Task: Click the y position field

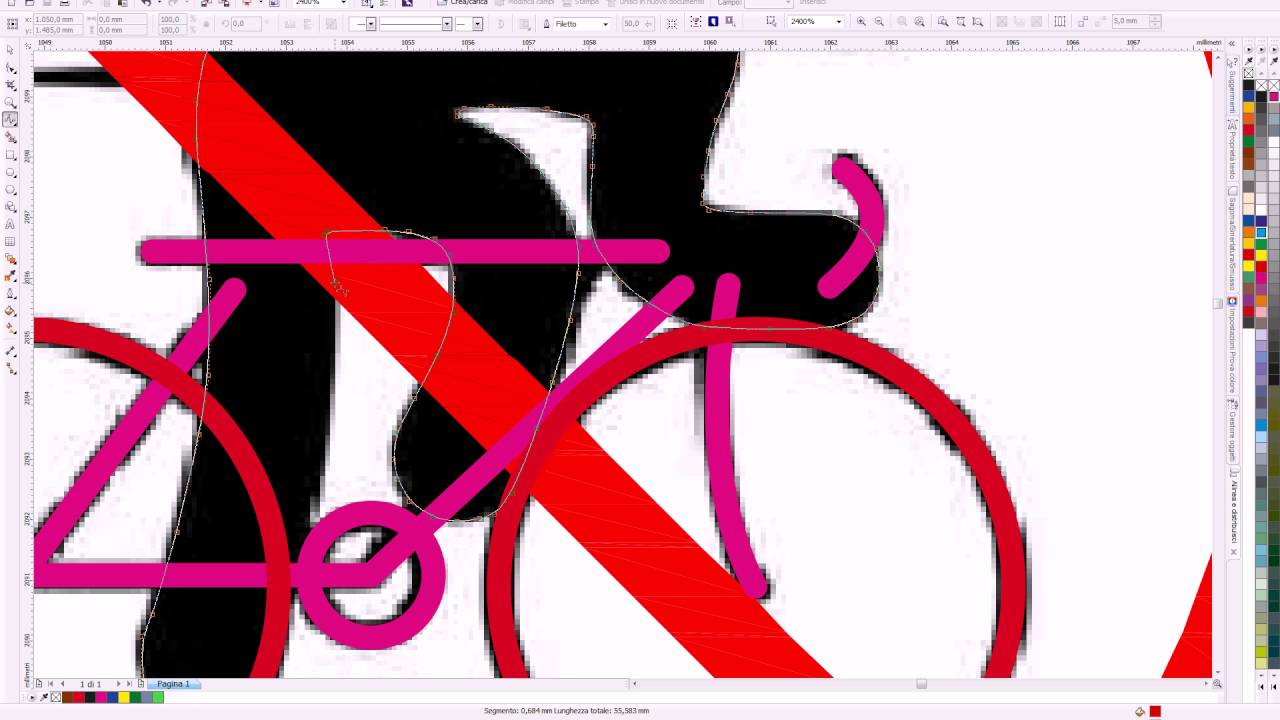Action: tap(57, 30)
